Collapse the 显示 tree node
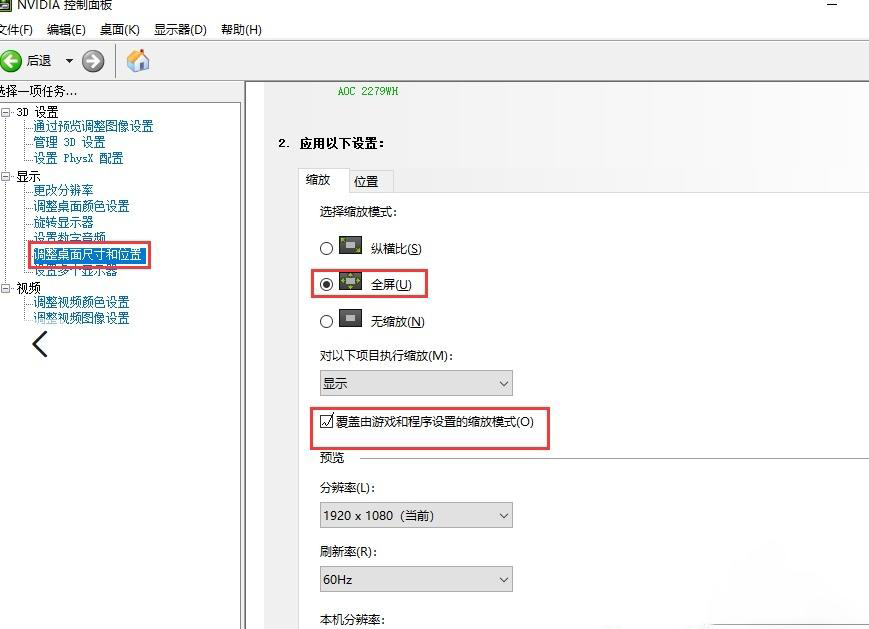 [x=6, y=177]
